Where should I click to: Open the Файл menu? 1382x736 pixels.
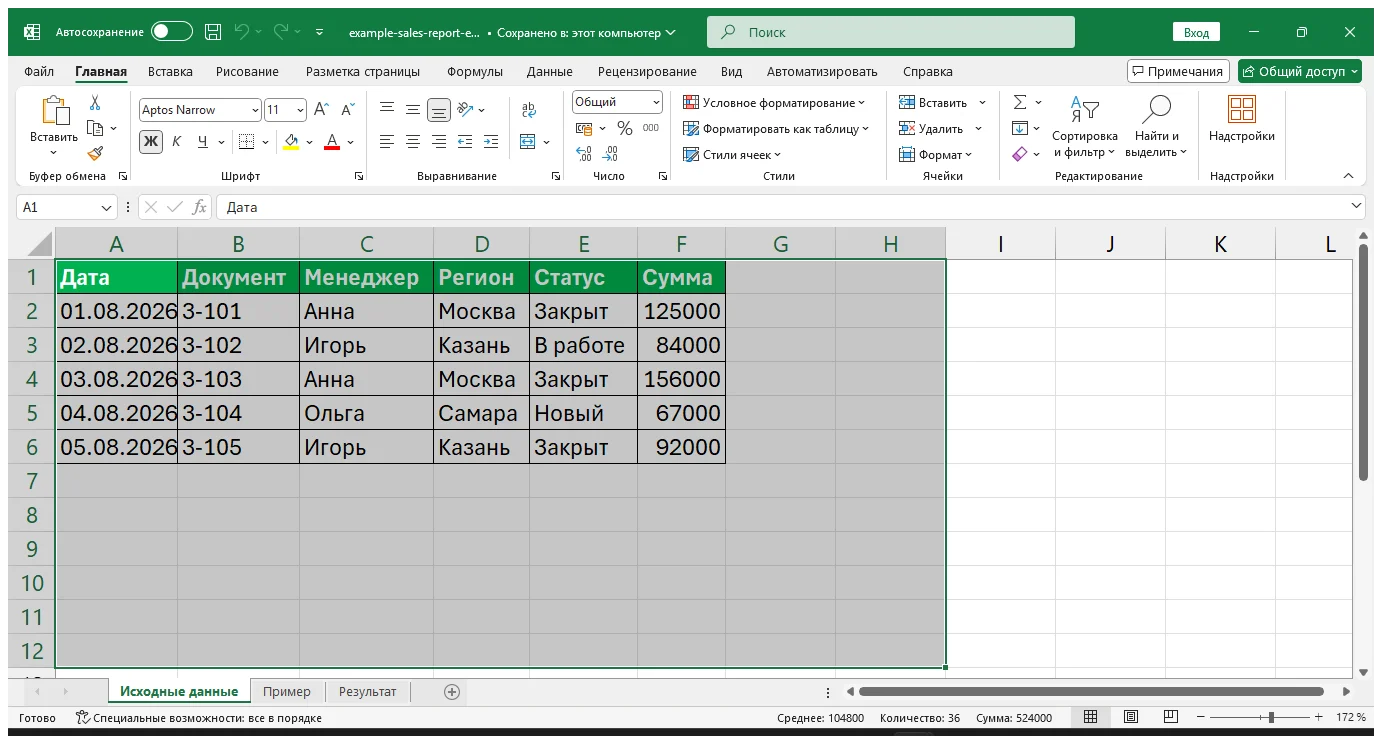click(x=39, y=72)
